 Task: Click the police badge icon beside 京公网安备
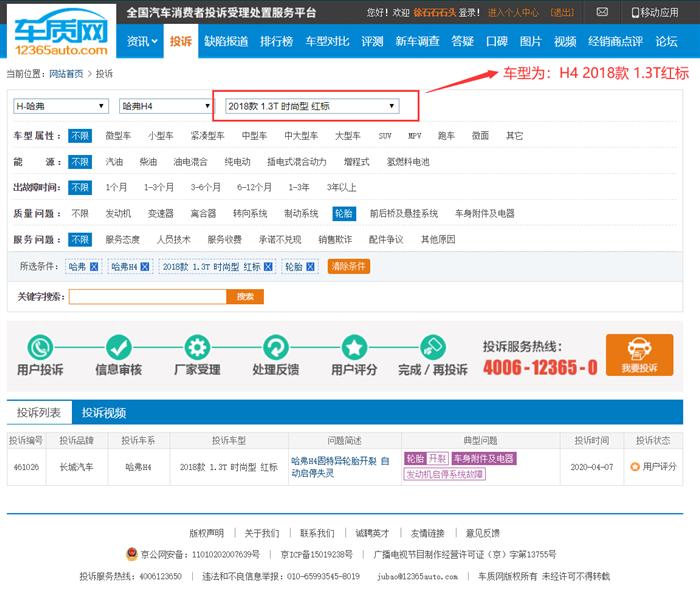(x=132, y=554)
